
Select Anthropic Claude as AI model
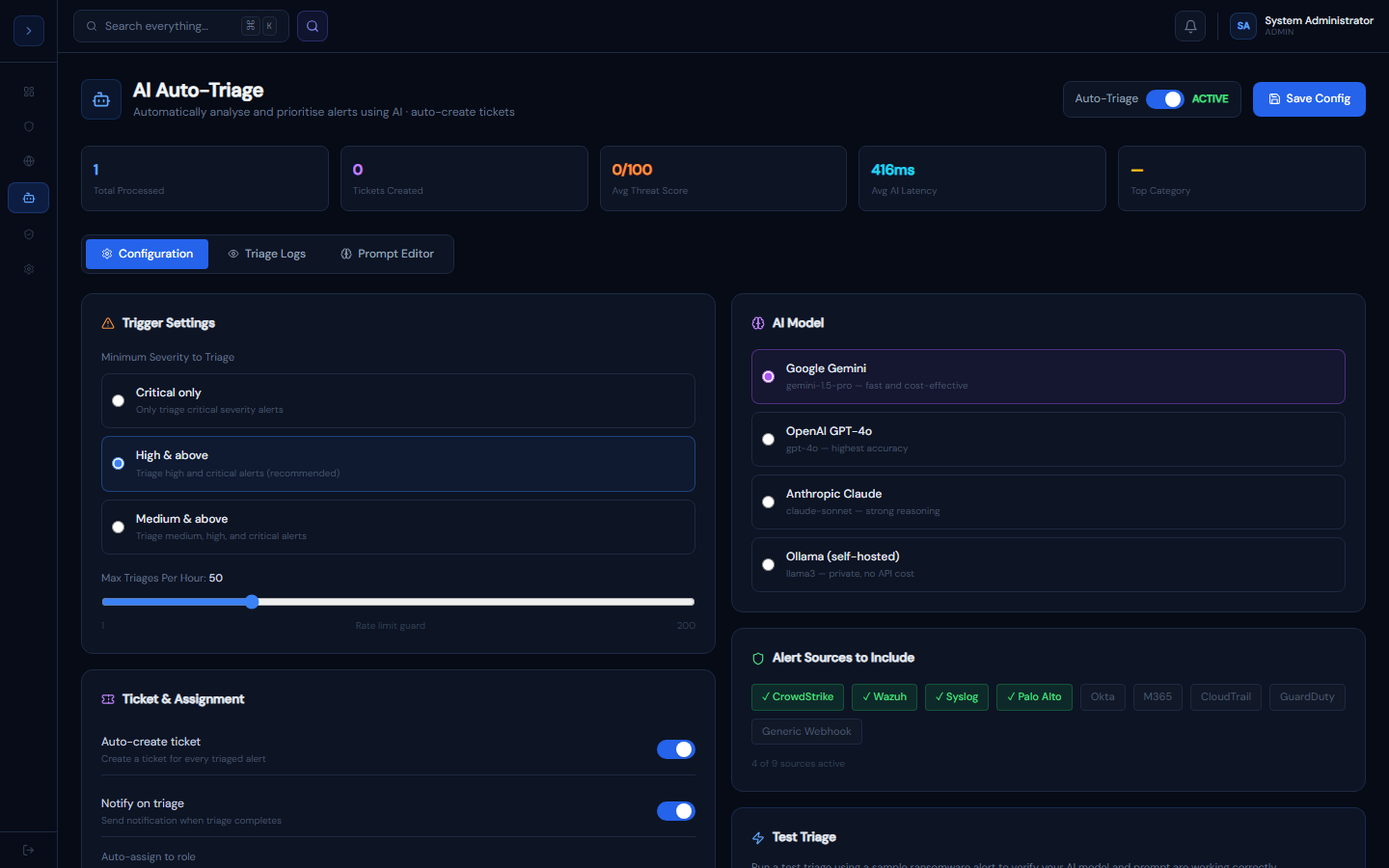pos(1049,502)
